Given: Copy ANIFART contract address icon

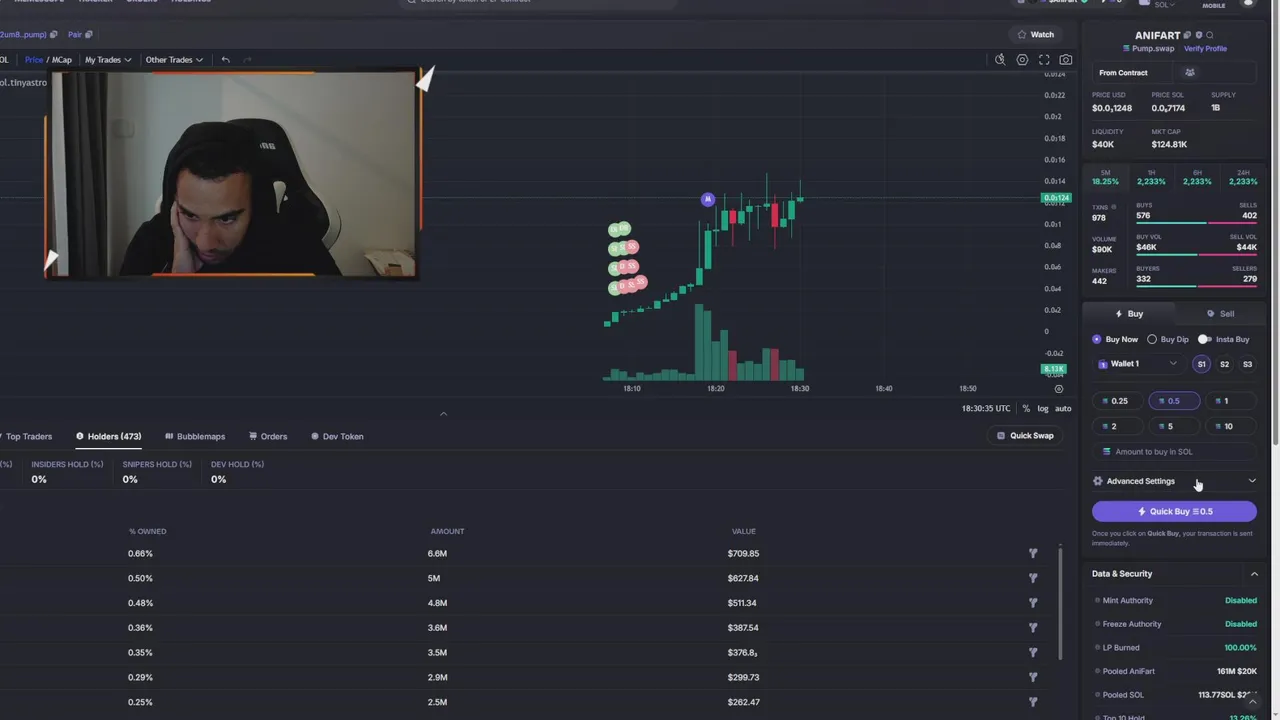Looking at the screenshot, I should (1189, 35).
